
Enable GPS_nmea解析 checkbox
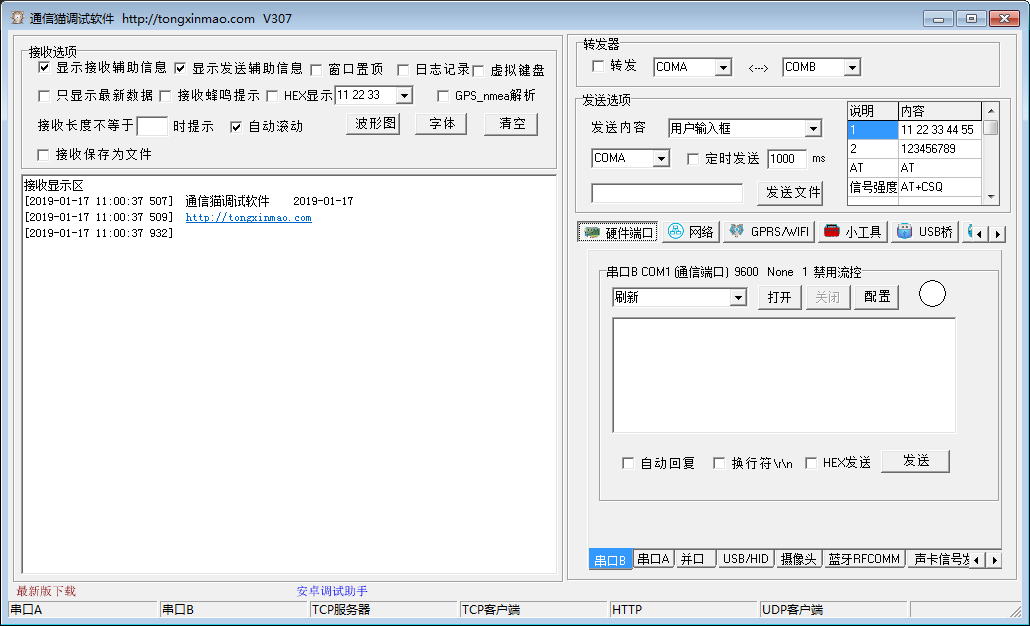coord(443,96)
